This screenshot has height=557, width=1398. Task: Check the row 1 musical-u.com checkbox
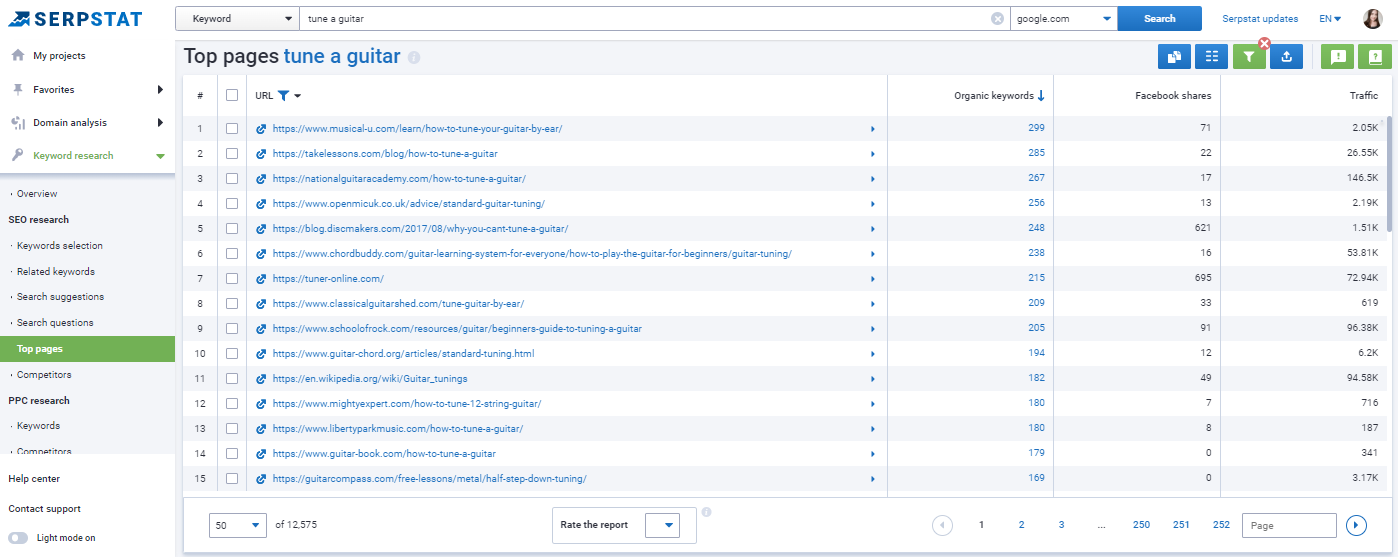coord(232,129)
